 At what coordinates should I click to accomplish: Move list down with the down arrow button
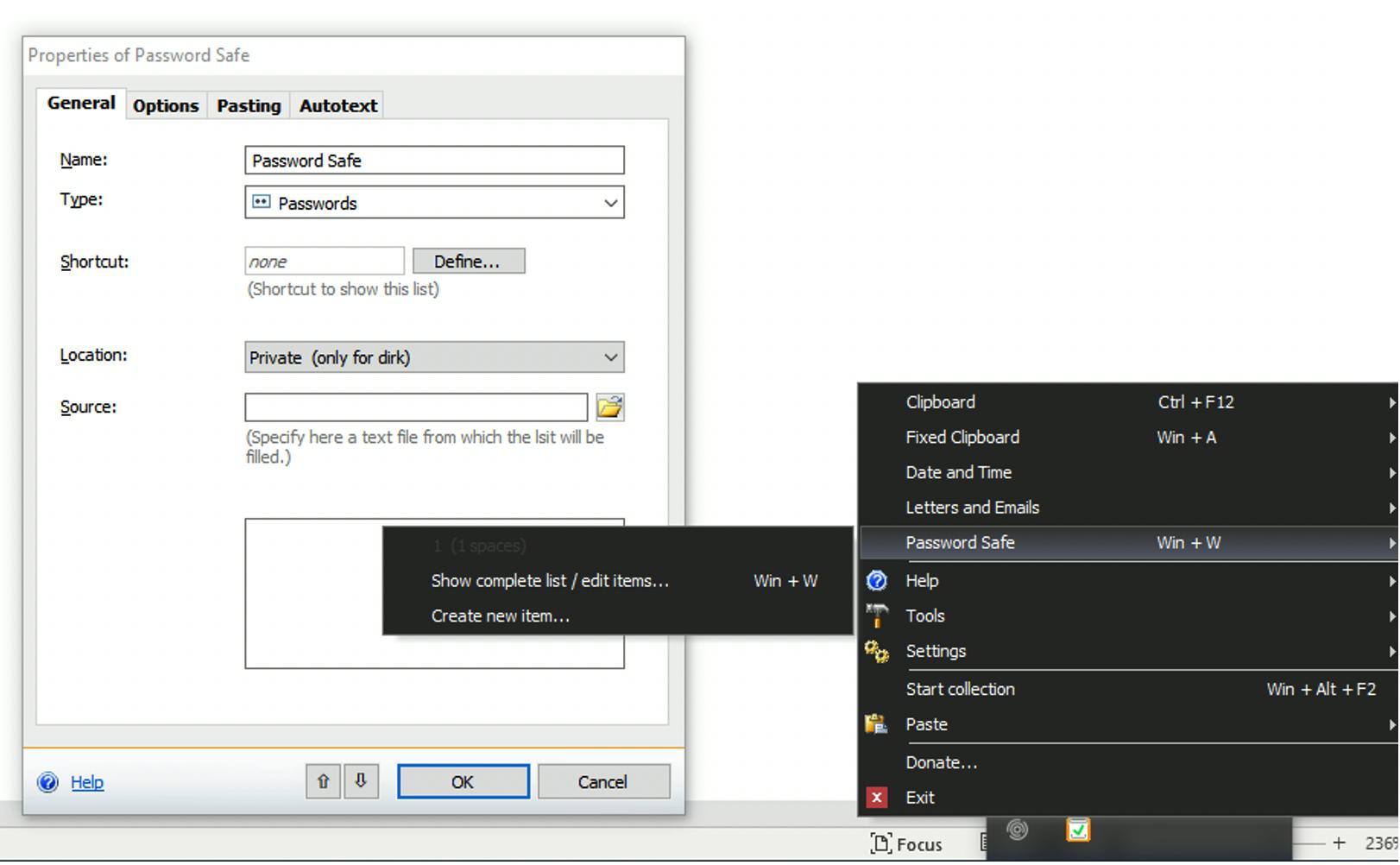(361, 781)
